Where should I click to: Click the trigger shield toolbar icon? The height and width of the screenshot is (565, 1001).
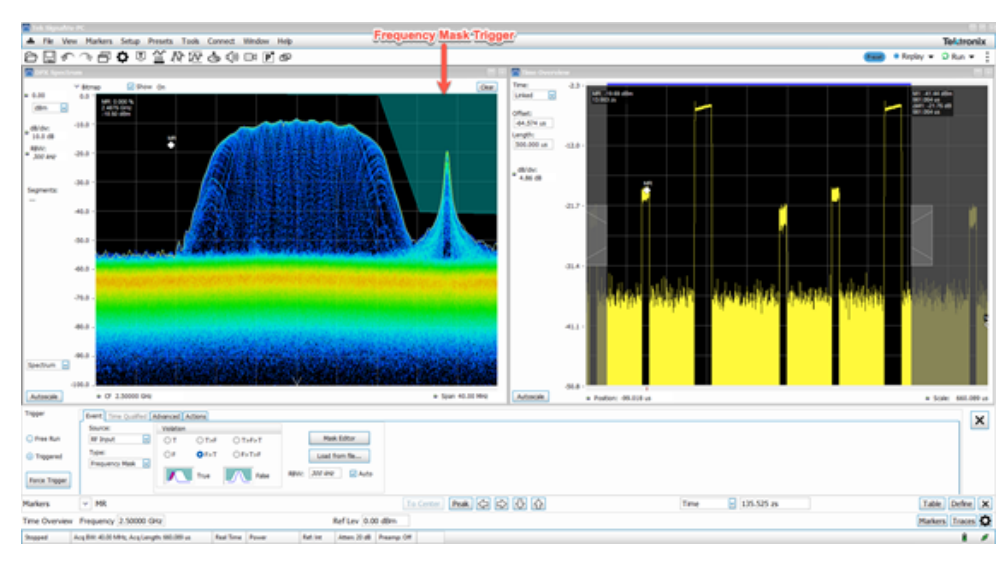140,57
